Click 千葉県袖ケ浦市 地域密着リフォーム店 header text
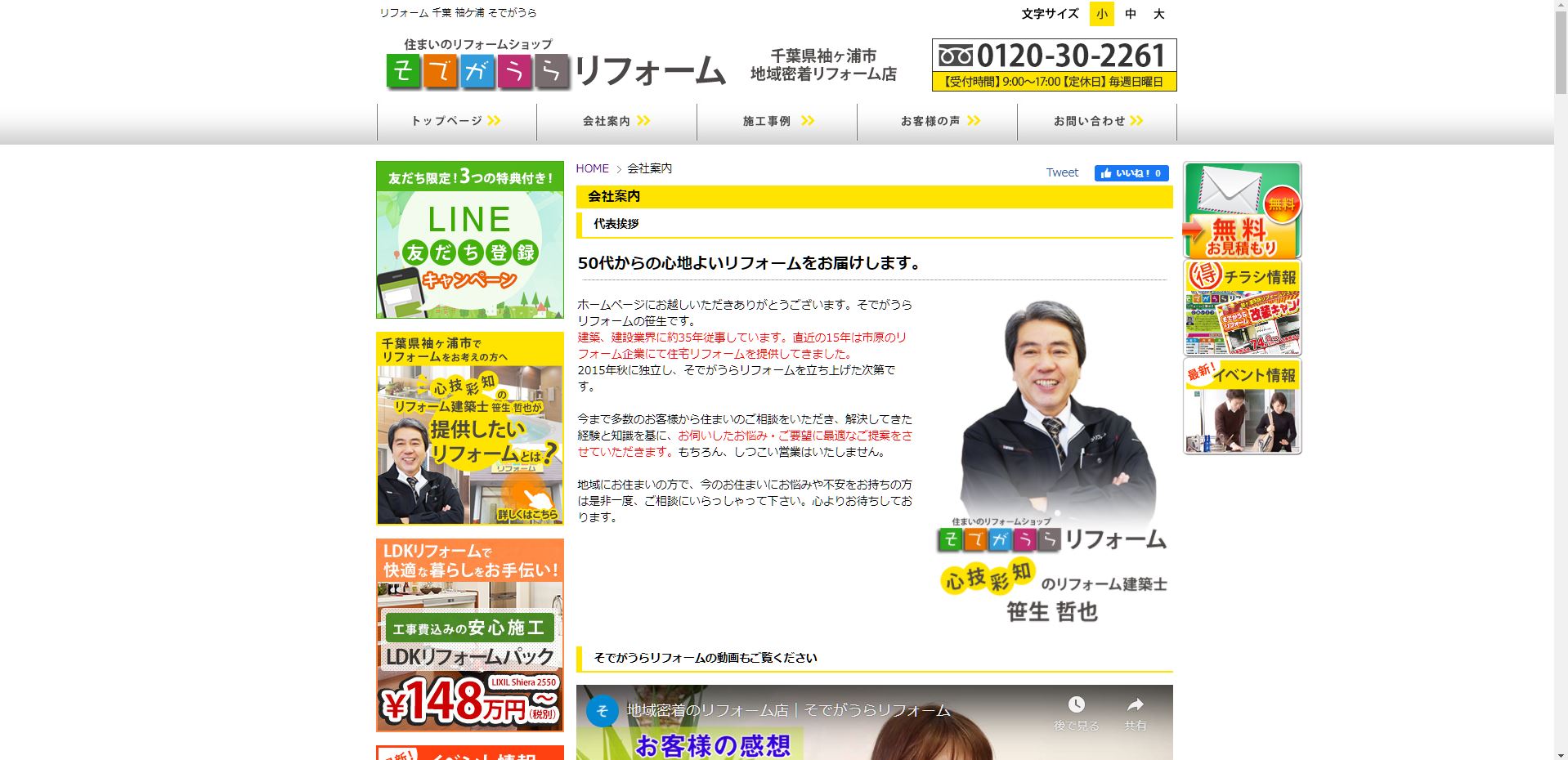The height and width of the screenshot is (760, 1568). pos(824,65)
